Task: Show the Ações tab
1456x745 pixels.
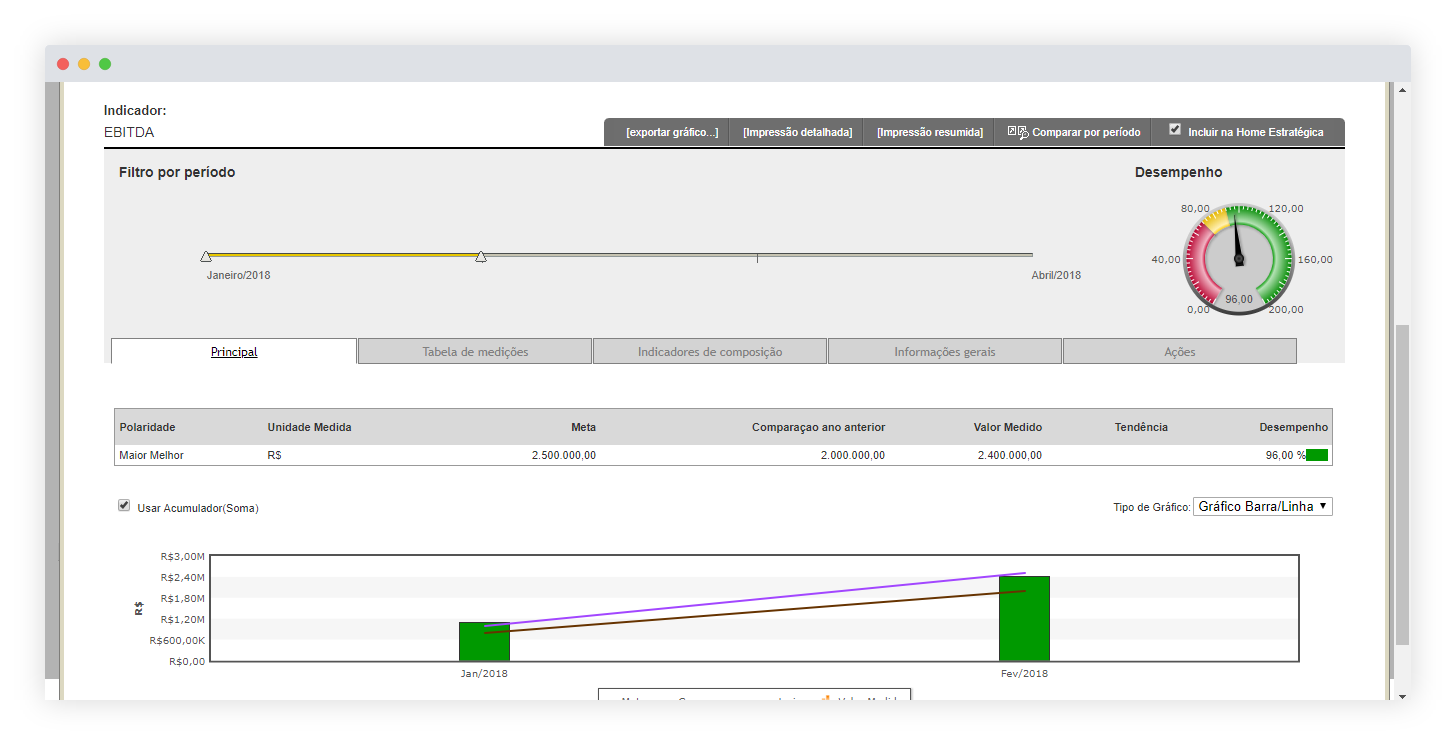Action: pos(1179,352)
